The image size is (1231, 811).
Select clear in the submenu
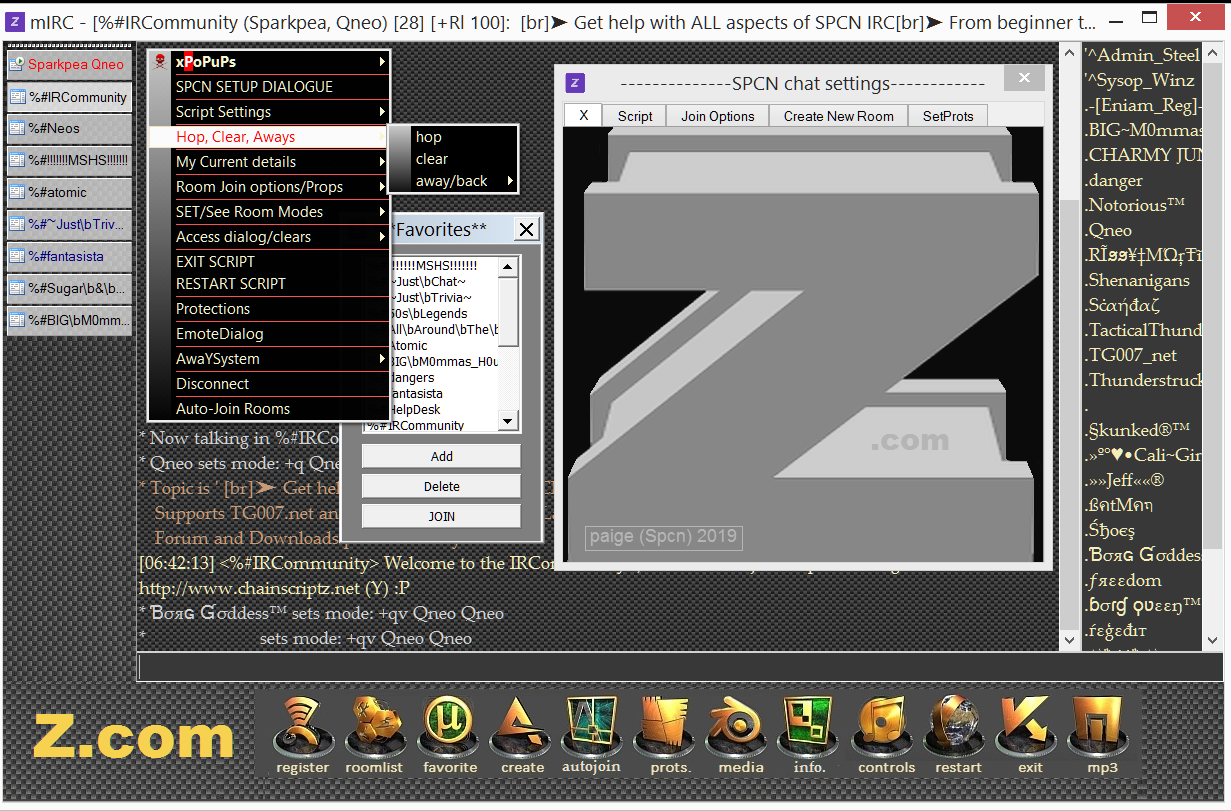point(452,159)
